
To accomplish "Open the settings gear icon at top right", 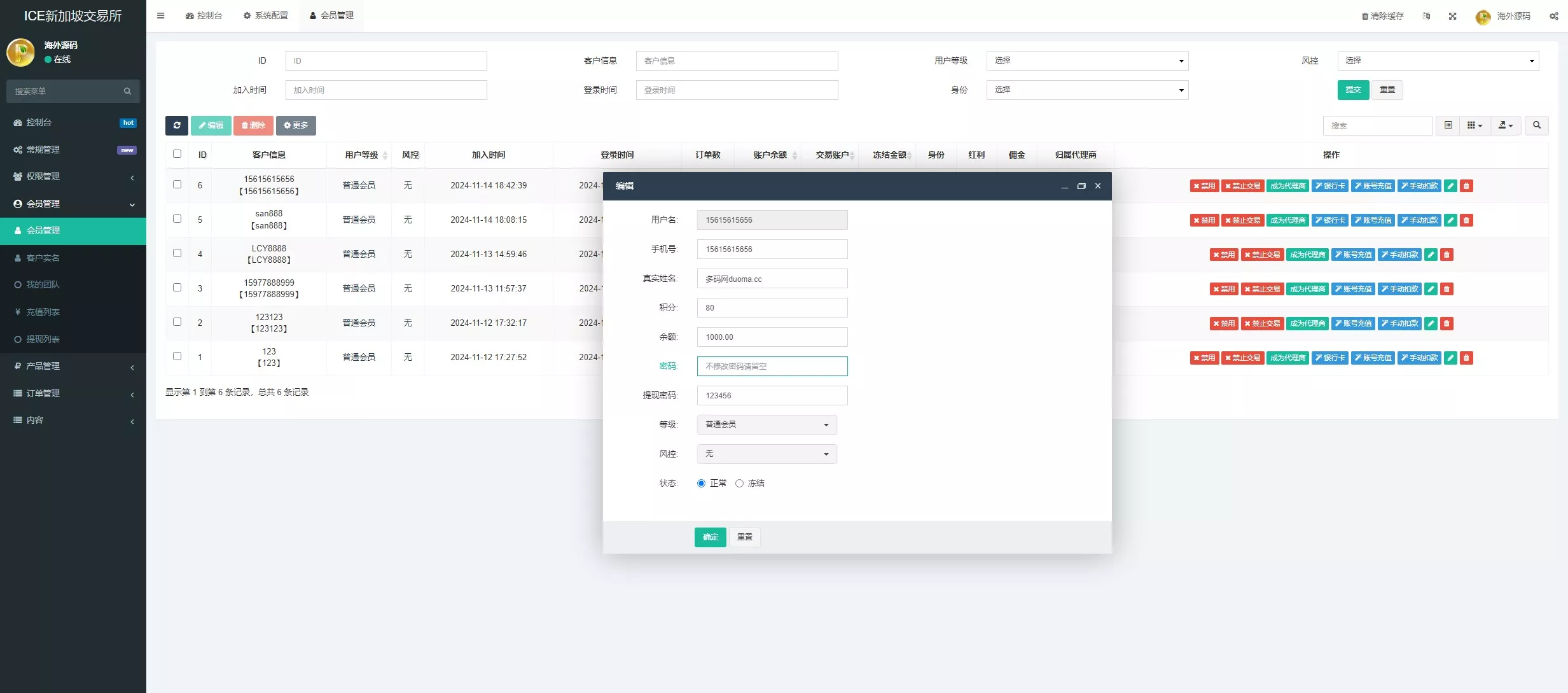I will pos(1554,15).
